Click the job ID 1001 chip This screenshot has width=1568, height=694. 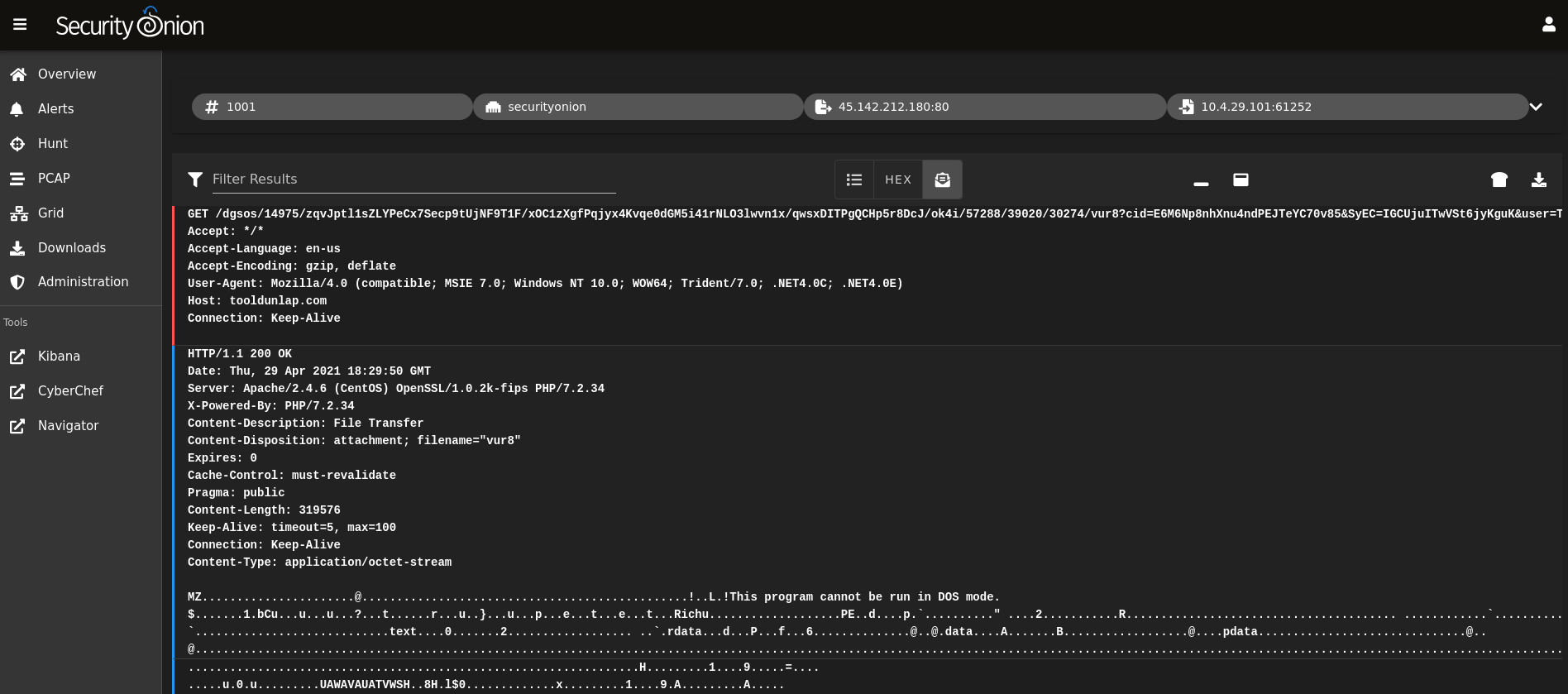click(x=332, y=107)
